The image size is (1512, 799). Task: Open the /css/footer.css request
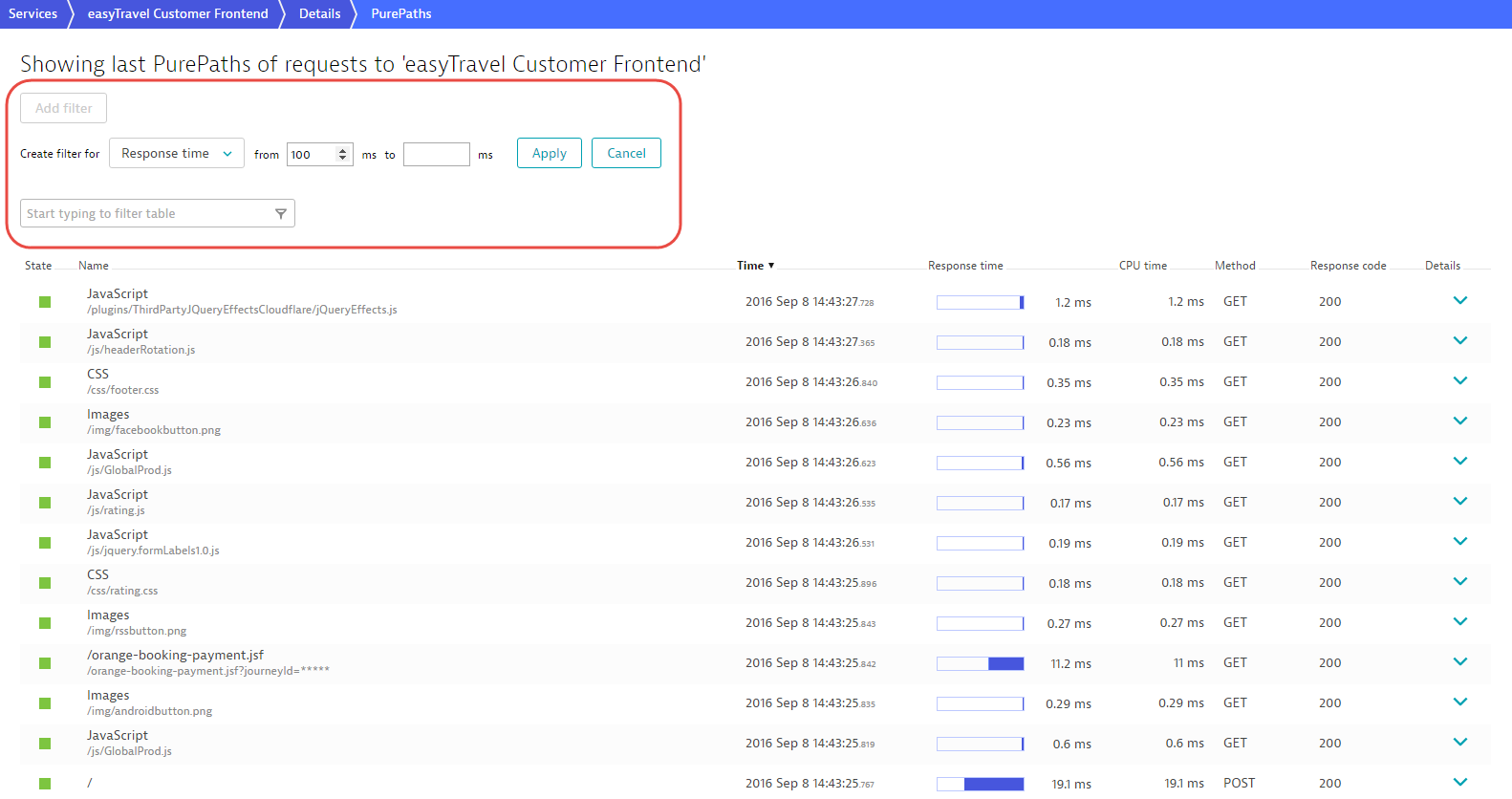122,390
